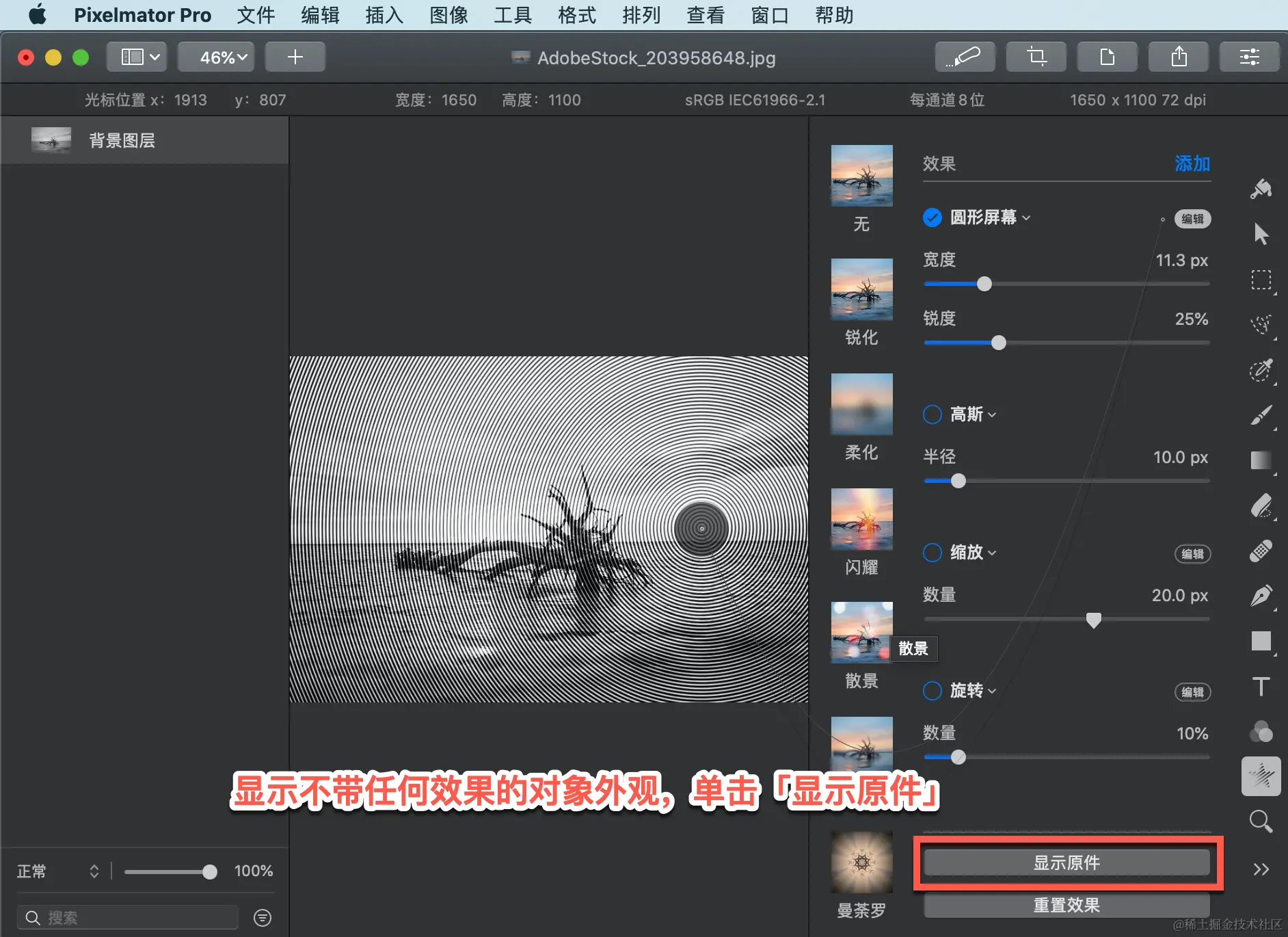Click the 编辑 button in the 圆形屏幕 row
Screen dimensions: 1288x937
point(1192,219)
